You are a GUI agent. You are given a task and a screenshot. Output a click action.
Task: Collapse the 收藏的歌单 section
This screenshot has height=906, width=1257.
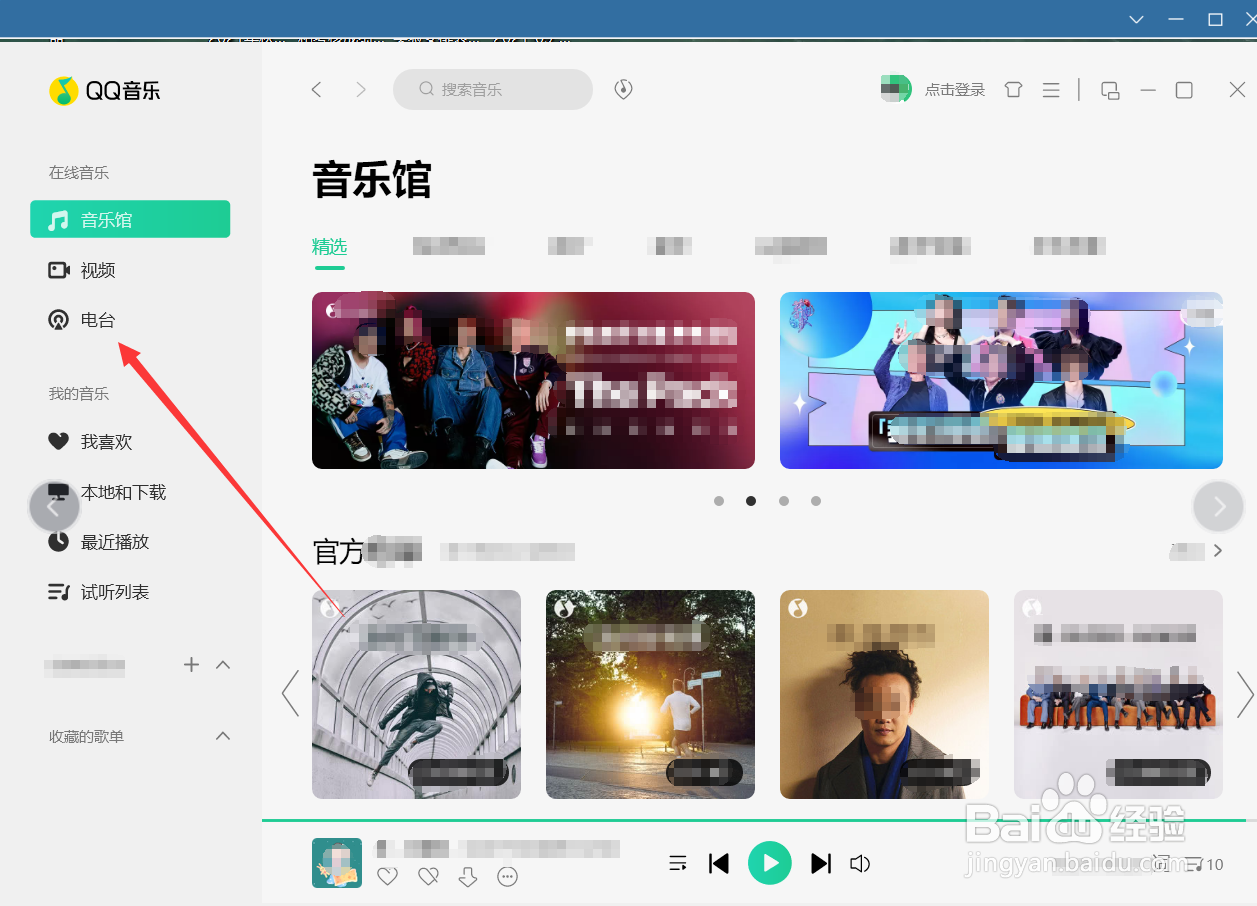click(x=222, y=736)
